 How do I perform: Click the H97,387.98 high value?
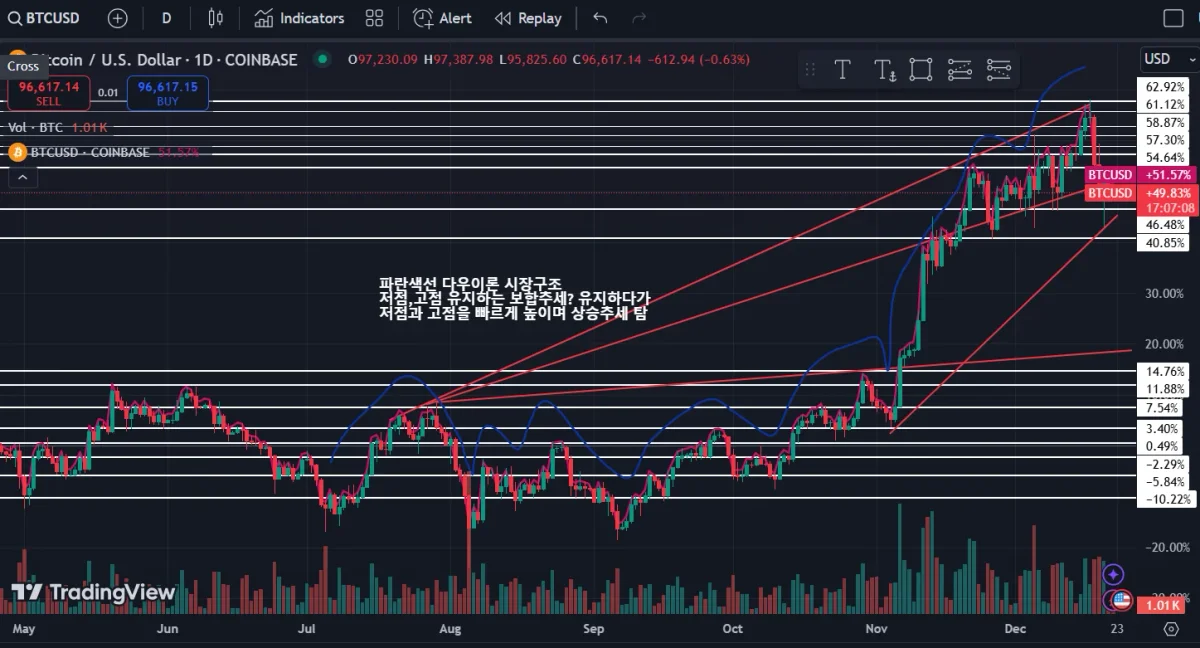[x=458, y=60]
